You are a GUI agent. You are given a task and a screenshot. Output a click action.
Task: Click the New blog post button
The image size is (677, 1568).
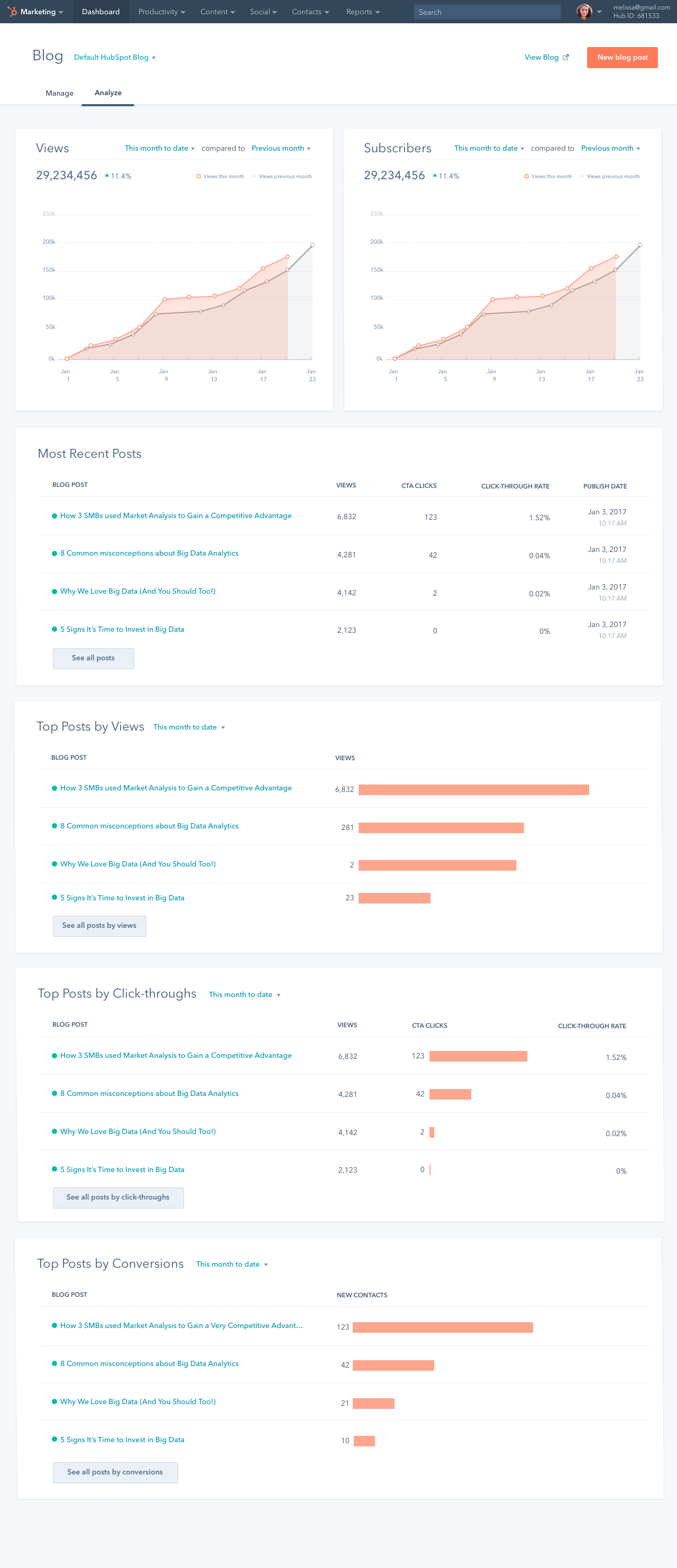pos(621,57)
